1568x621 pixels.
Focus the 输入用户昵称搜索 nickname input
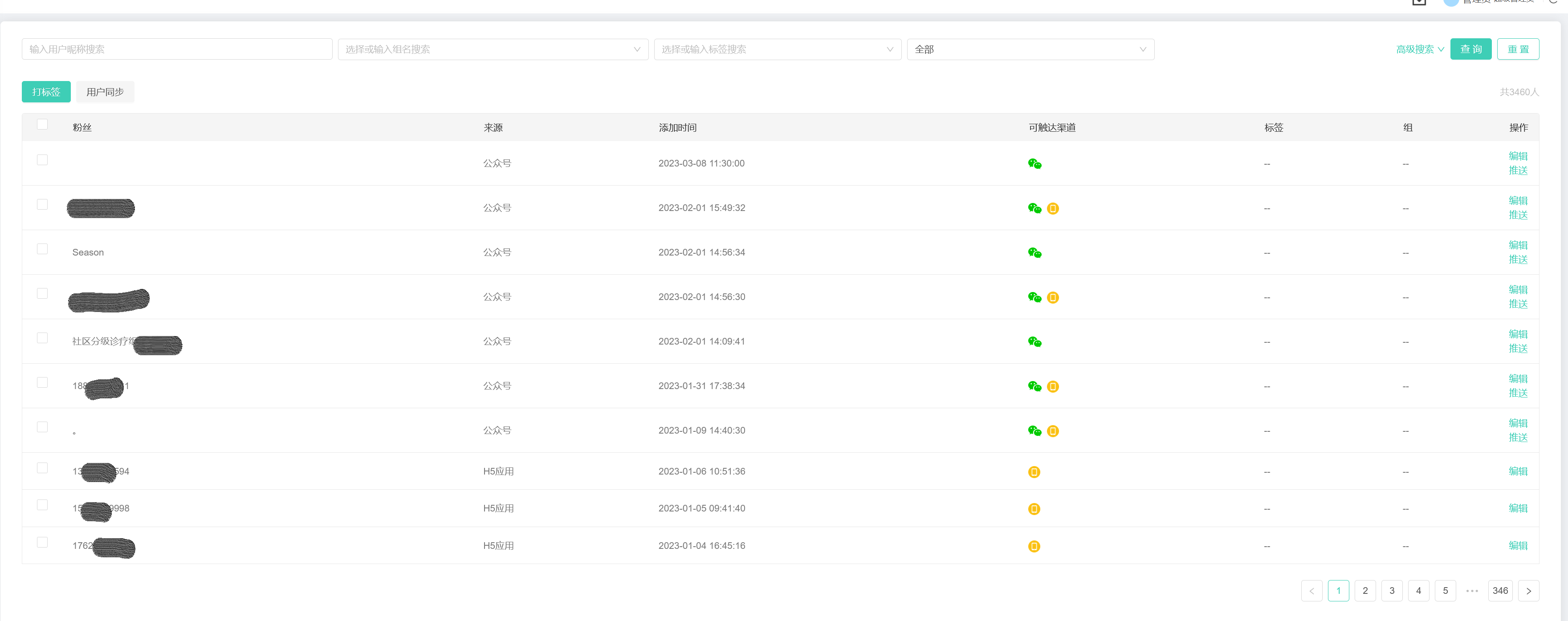tap(176, 49)
